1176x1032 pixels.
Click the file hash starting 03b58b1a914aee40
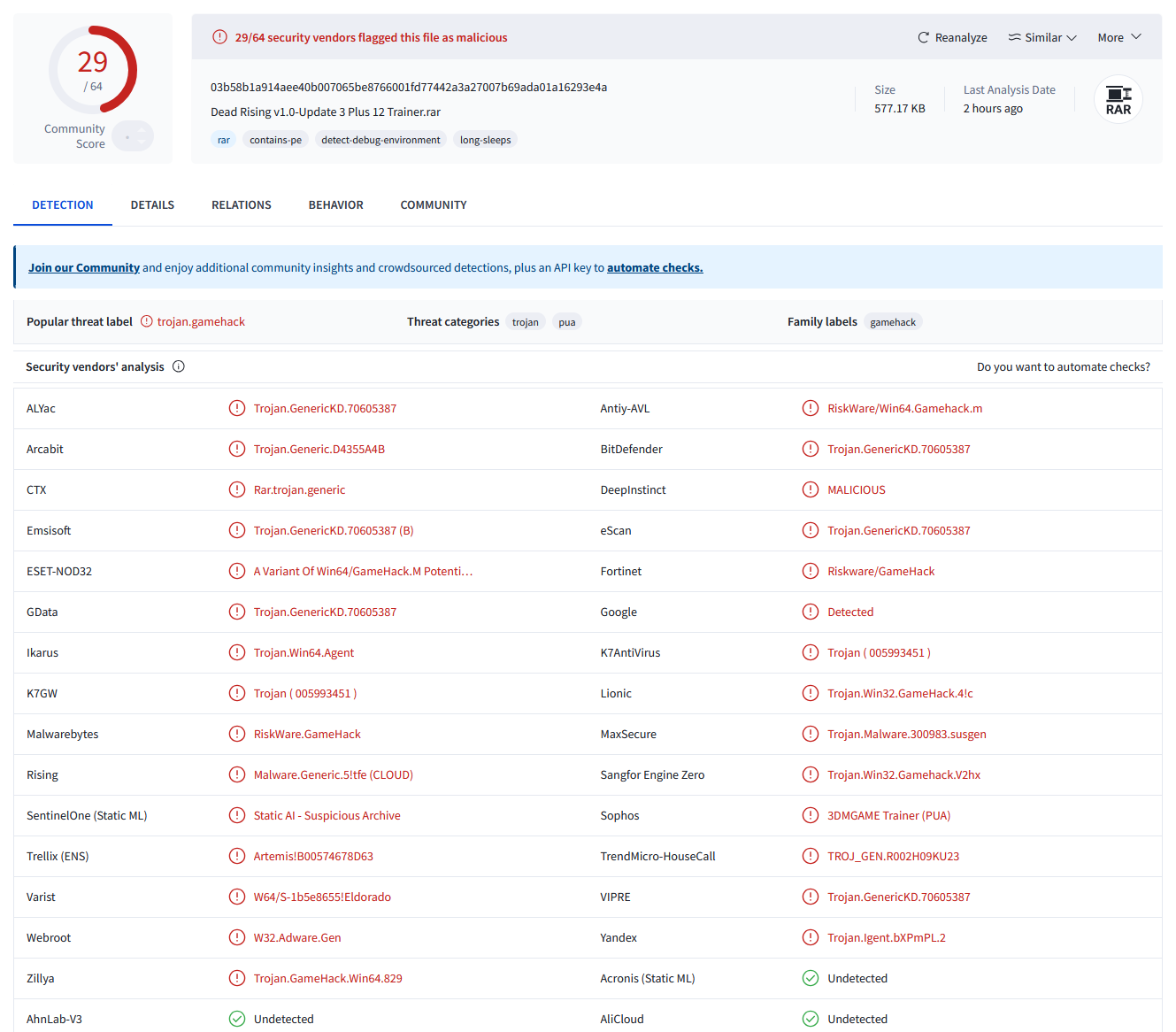coord(409,87)
